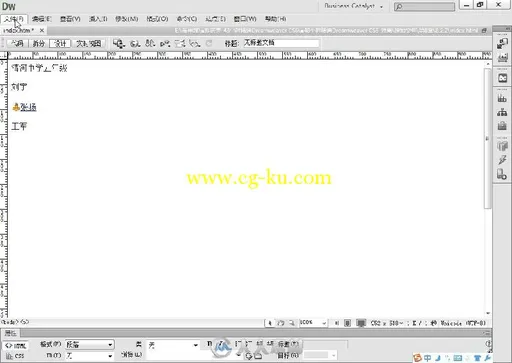Click the 刘宇 text line
512x363 pixels.
tap(19, 87)
